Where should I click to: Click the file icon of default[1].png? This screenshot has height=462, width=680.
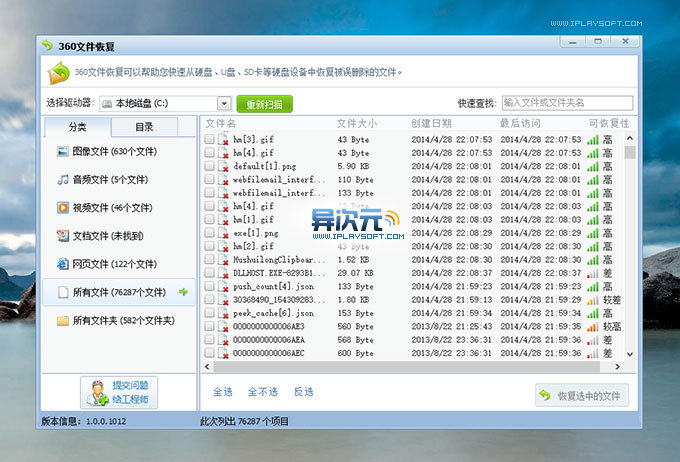[223, 166]
